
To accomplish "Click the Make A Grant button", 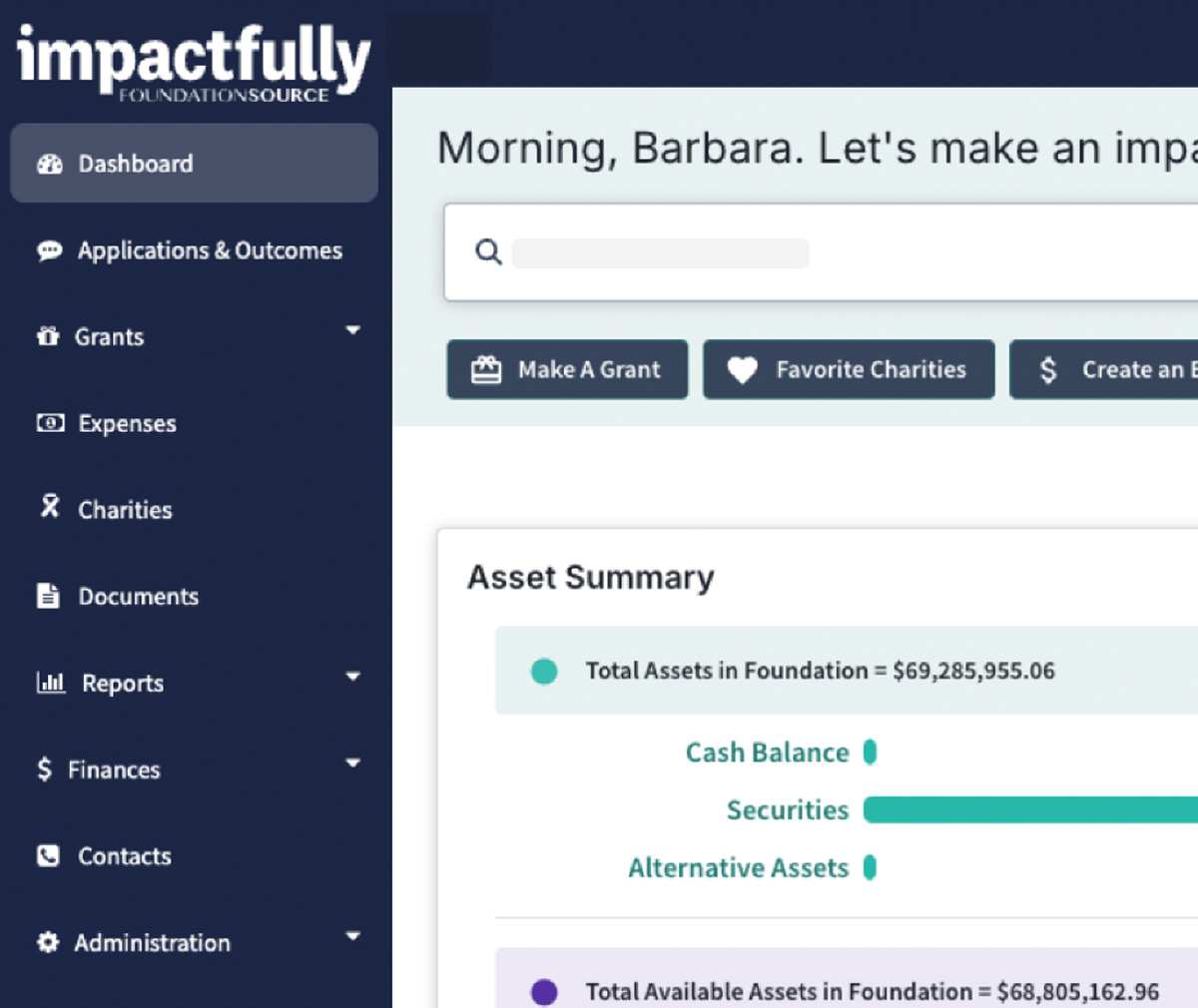I will click(567, 369).
